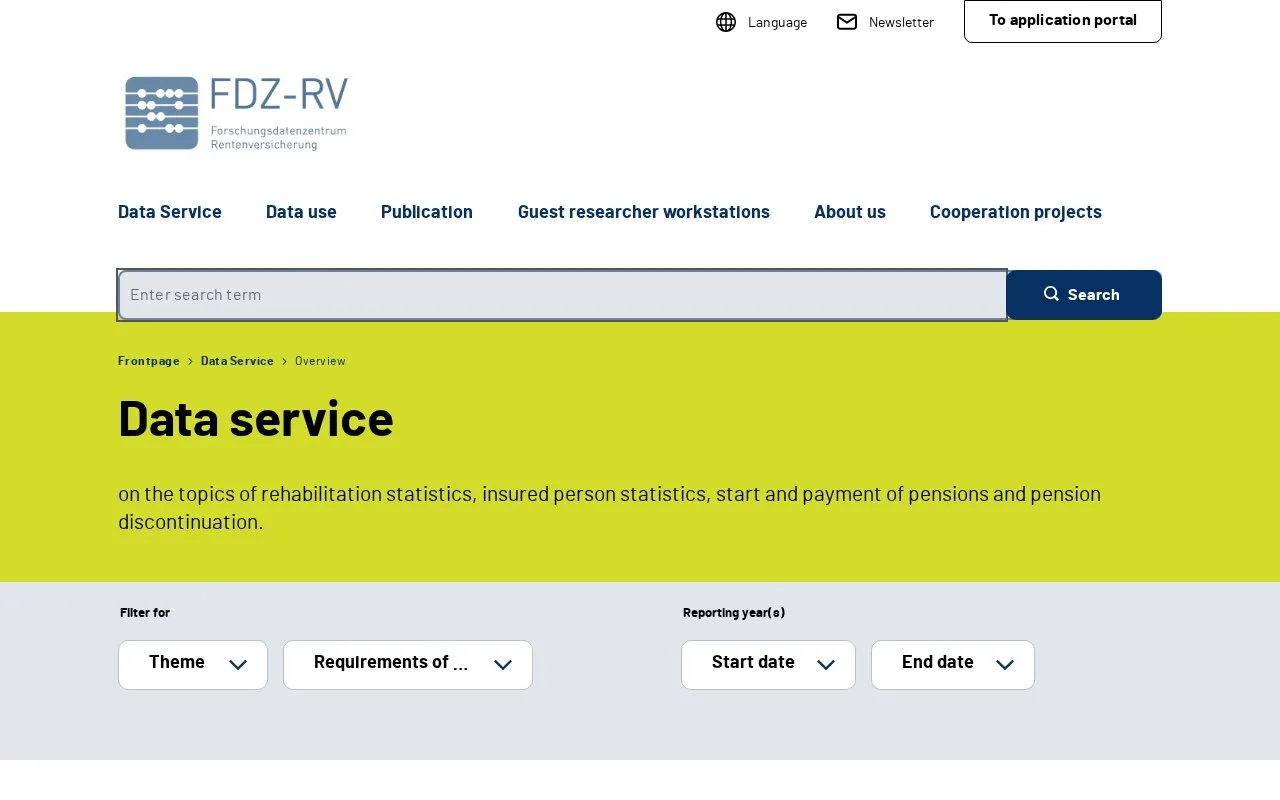Click the Enter search term field
The height and width of the screenshot is (800, 1280).
tap(562, 295)
